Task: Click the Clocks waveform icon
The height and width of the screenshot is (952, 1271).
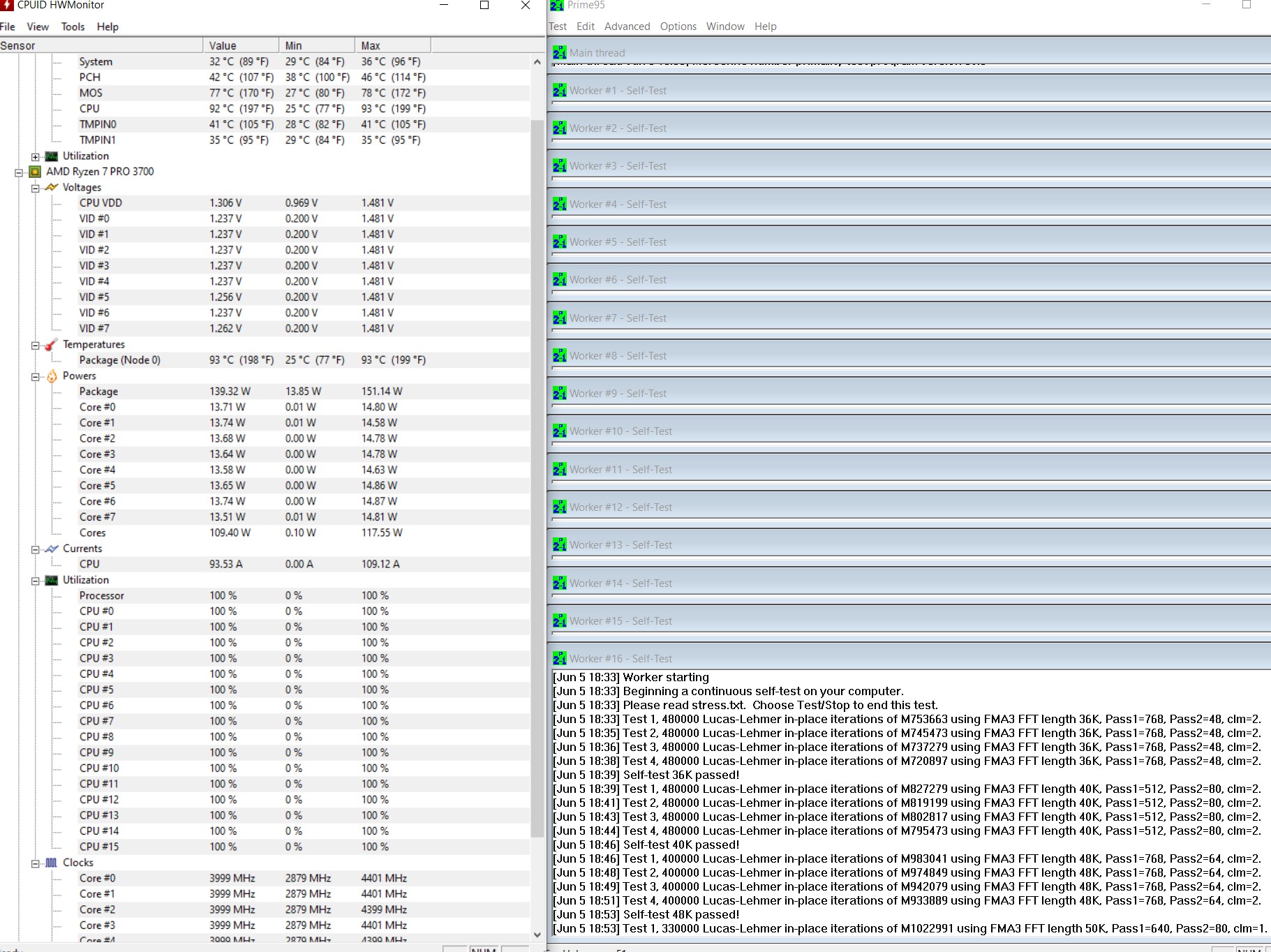Action: pos(52,863)
